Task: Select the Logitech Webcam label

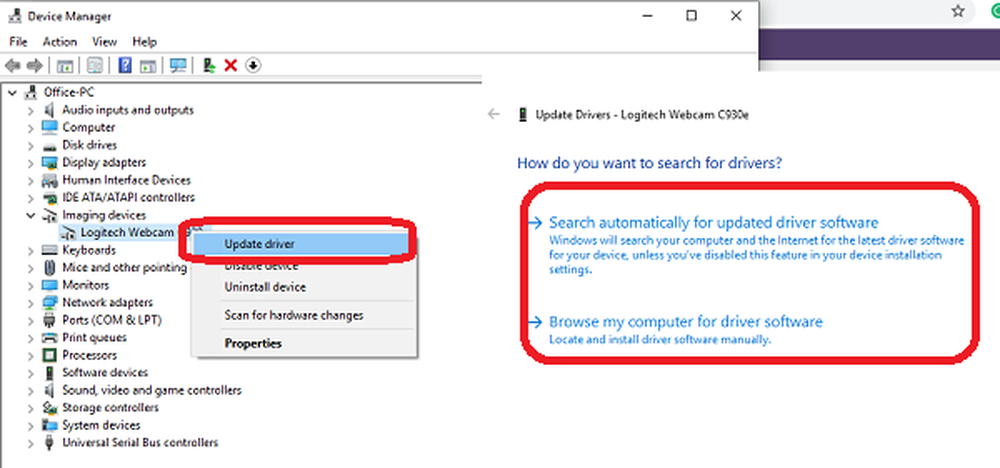Action: [127, 233]
